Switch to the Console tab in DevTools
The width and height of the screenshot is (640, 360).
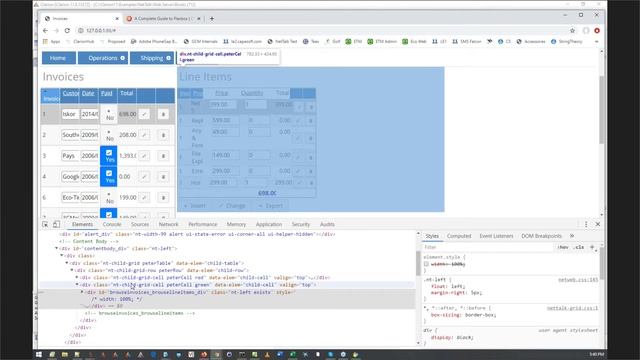[112, 224]
